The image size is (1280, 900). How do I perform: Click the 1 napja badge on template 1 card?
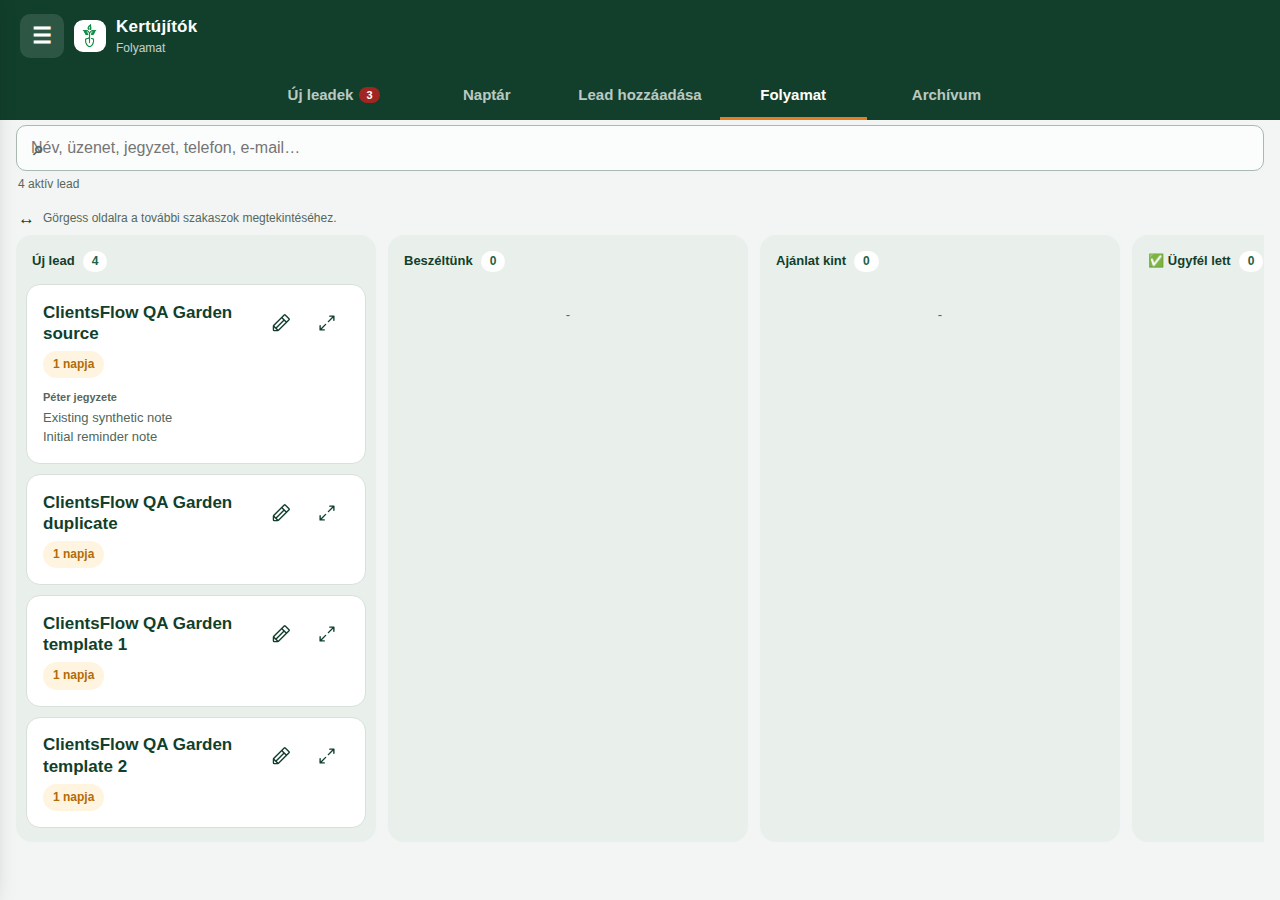pos(73,675)
